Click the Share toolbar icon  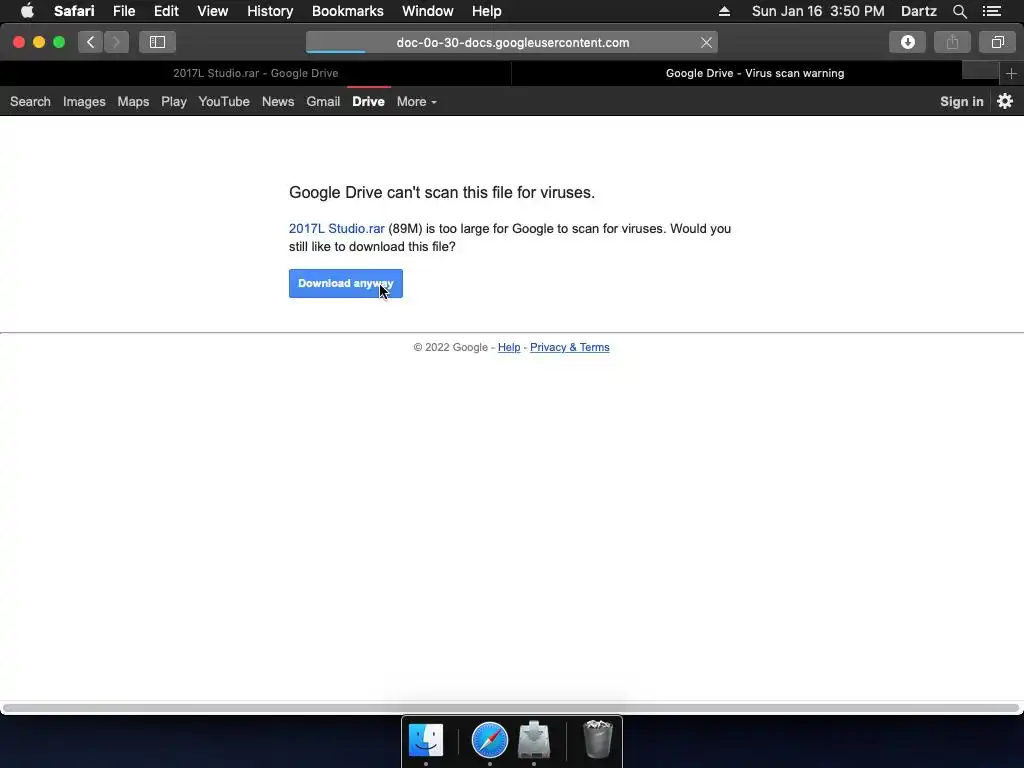click(952, 42)
